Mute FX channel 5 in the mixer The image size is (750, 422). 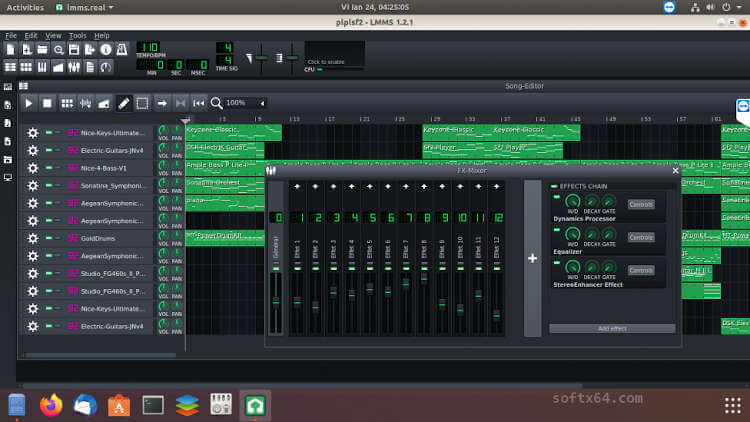point(370,269)
